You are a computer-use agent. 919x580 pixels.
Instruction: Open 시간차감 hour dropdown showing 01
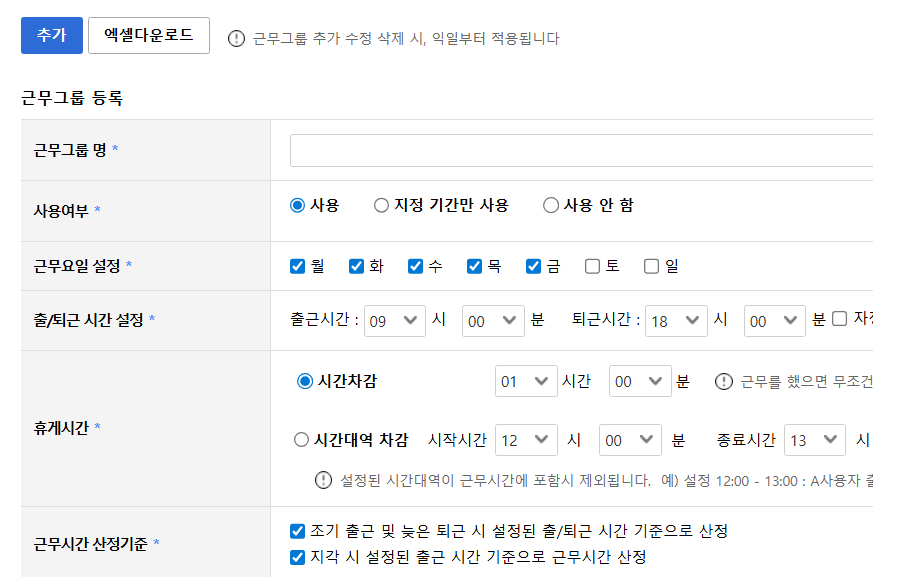click(526, 381)
